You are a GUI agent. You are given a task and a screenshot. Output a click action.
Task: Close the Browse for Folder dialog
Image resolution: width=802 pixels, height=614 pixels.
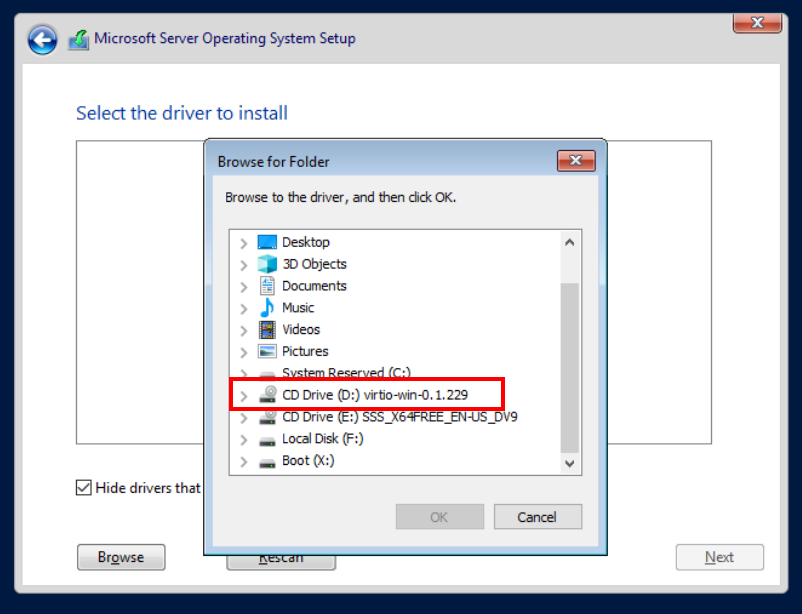click(576, 160)
